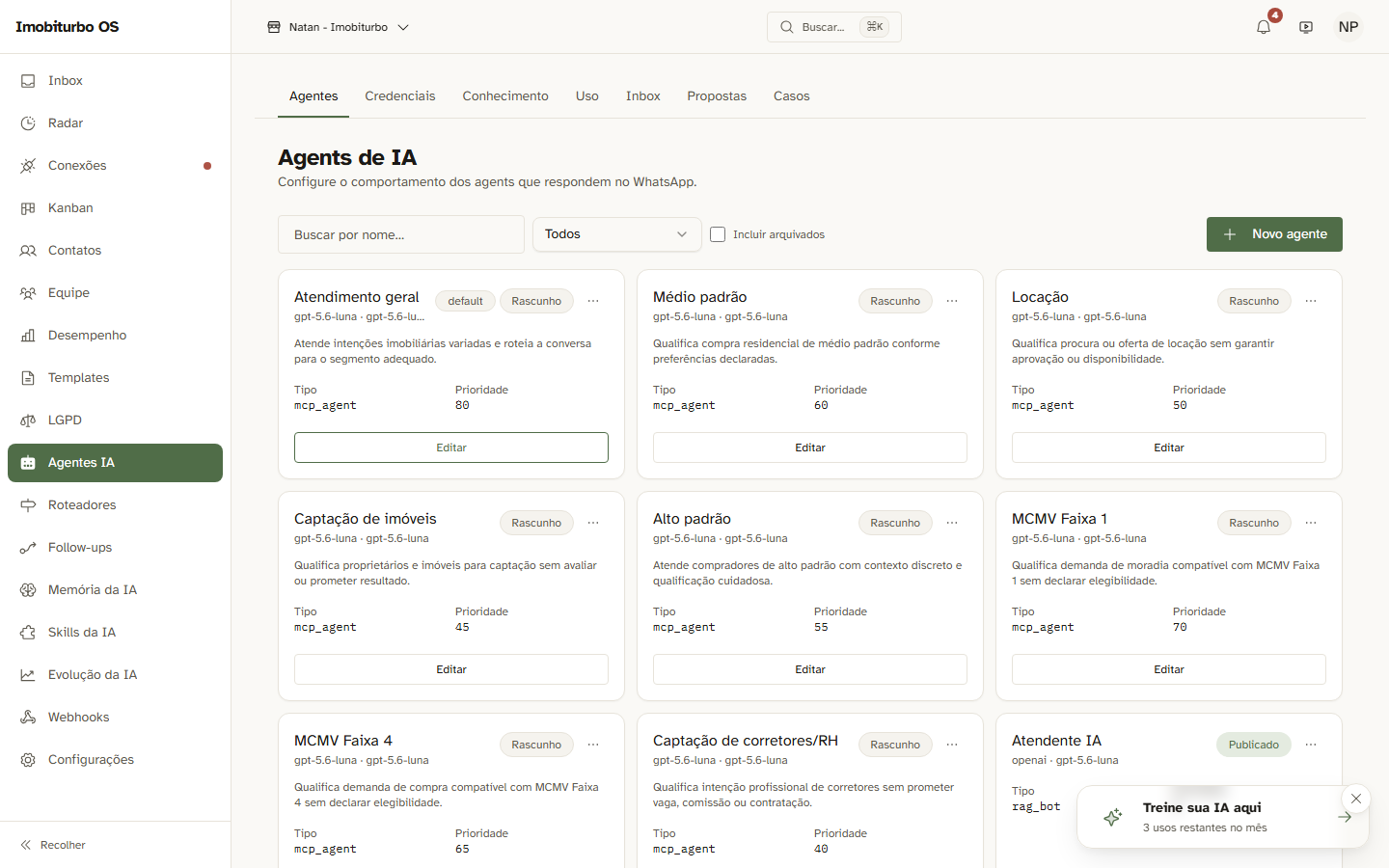Click the default badge on Atendimento geral

pos(465,301)
